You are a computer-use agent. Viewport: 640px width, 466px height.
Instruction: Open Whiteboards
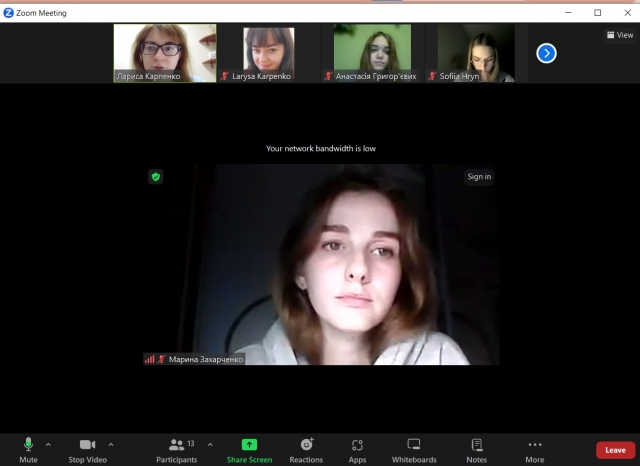point(414,450)
